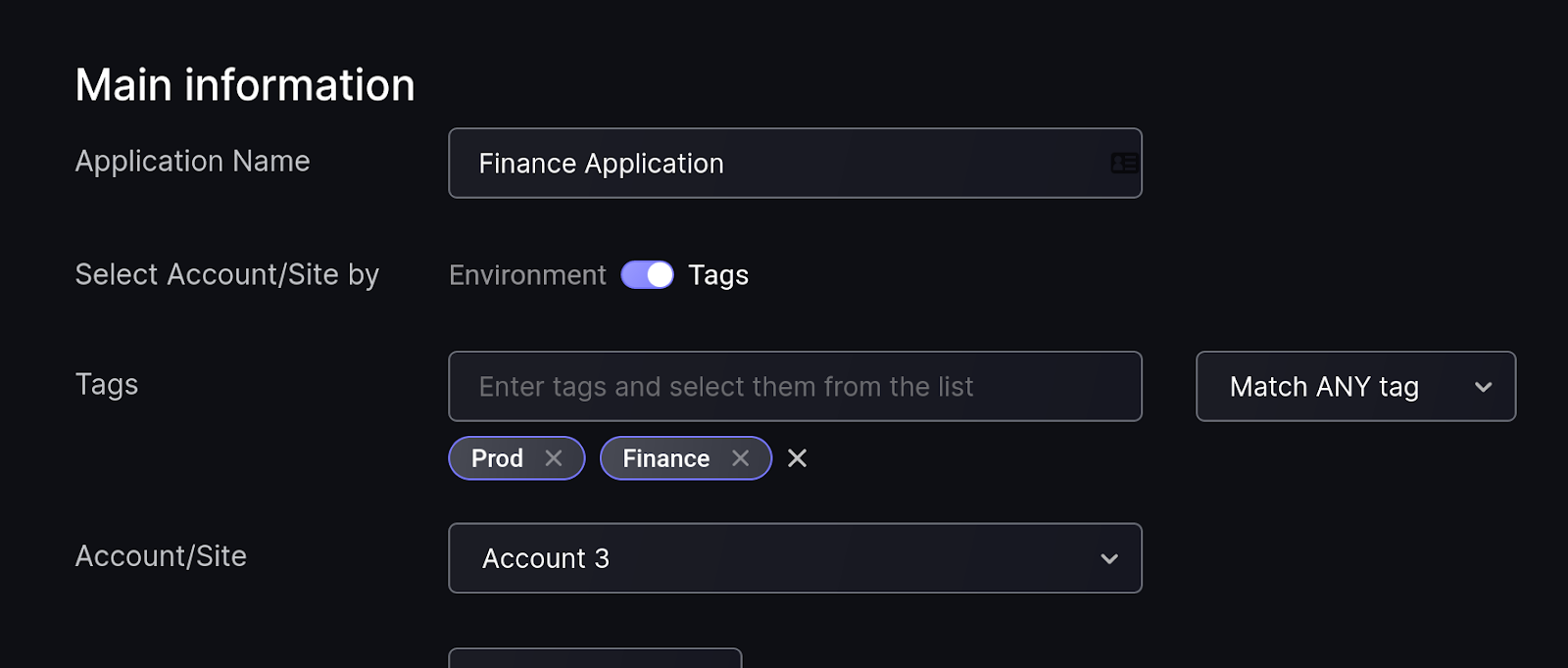Screen dimensions: 1568x668
Task: Remove the Prod tag chip
Action: [x=554, y=458]
